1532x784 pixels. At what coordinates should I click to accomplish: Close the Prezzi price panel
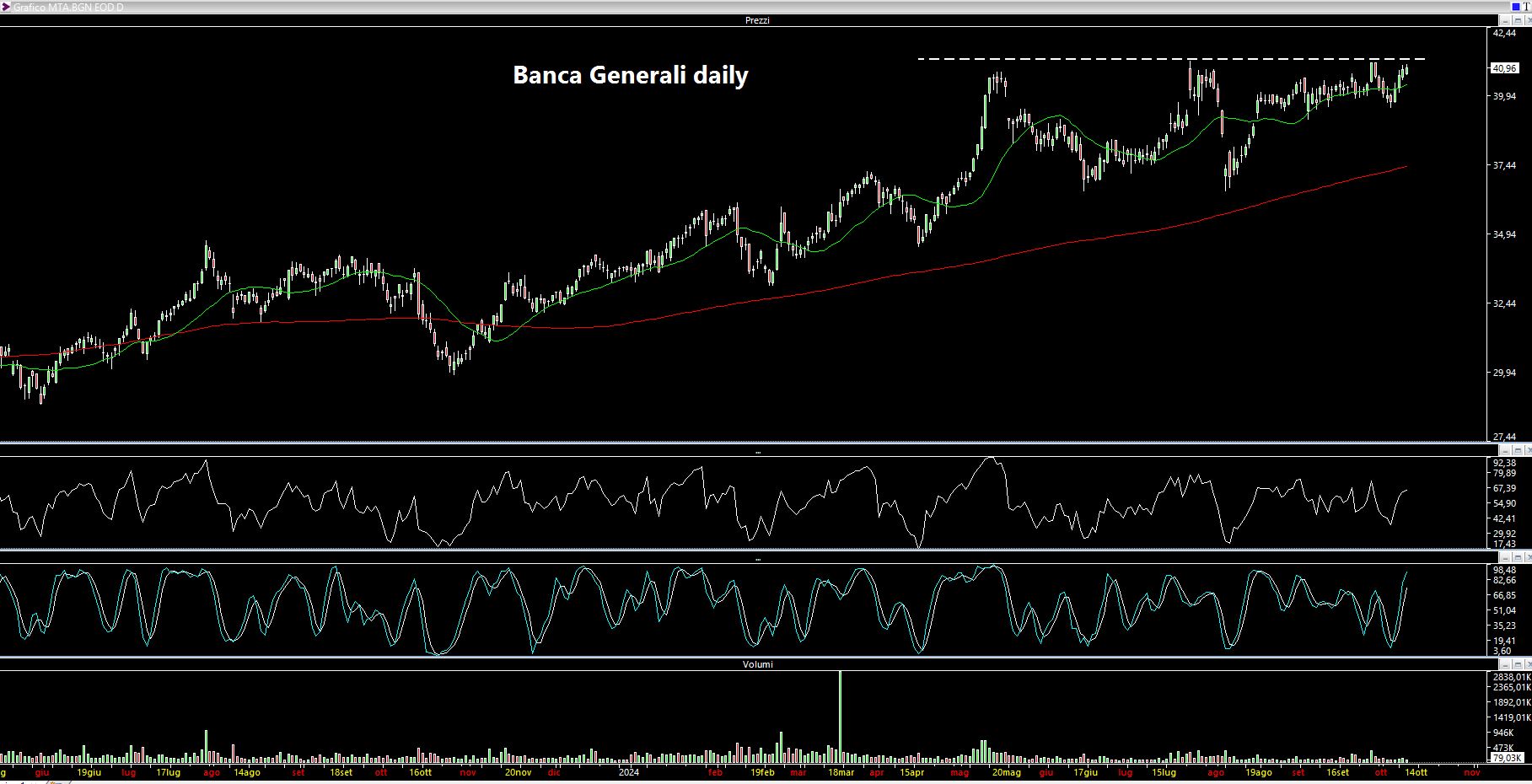click(x=1529, y=20)
